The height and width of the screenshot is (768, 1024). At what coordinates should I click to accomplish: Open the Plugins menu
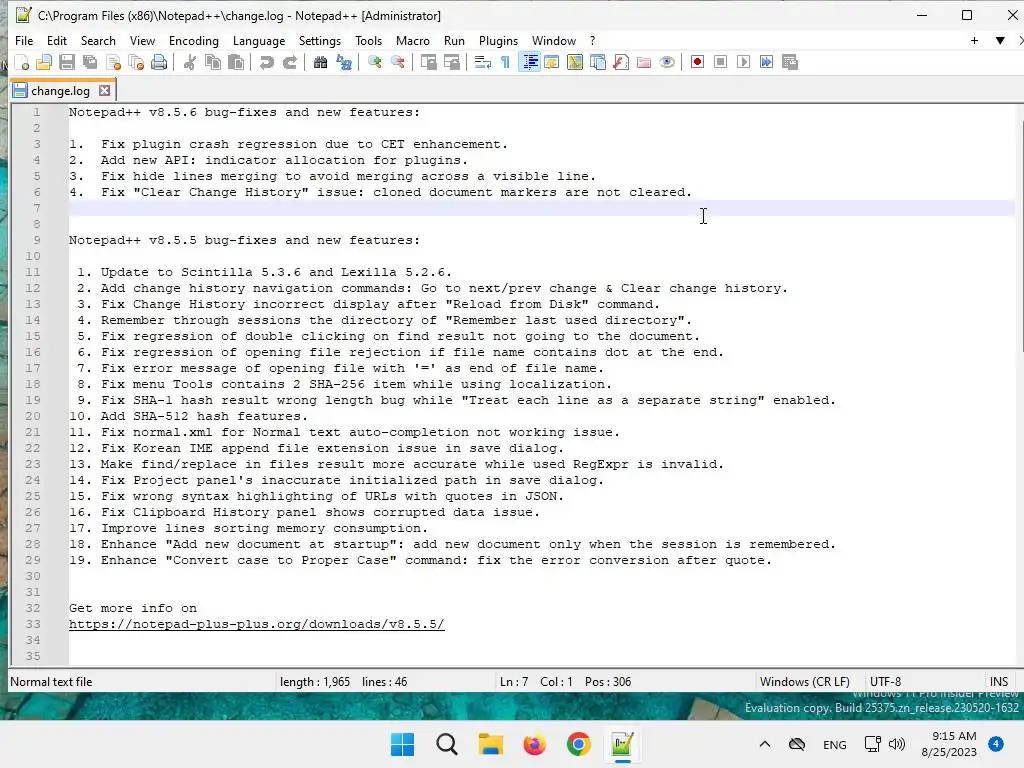[x=498, y=40]
